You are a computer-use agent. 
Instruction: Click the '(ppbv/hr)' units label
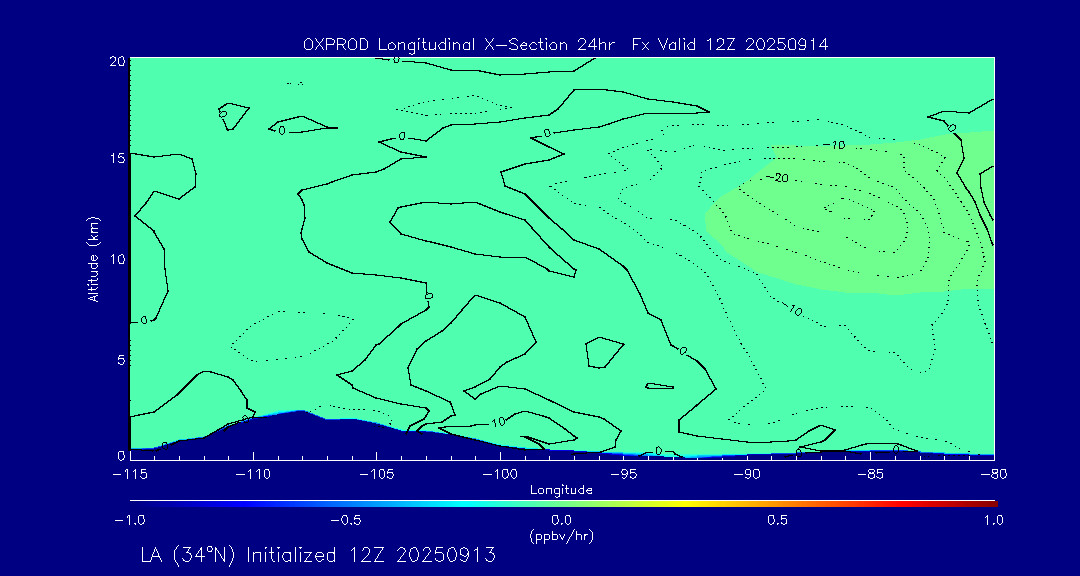tap(561, 535)
